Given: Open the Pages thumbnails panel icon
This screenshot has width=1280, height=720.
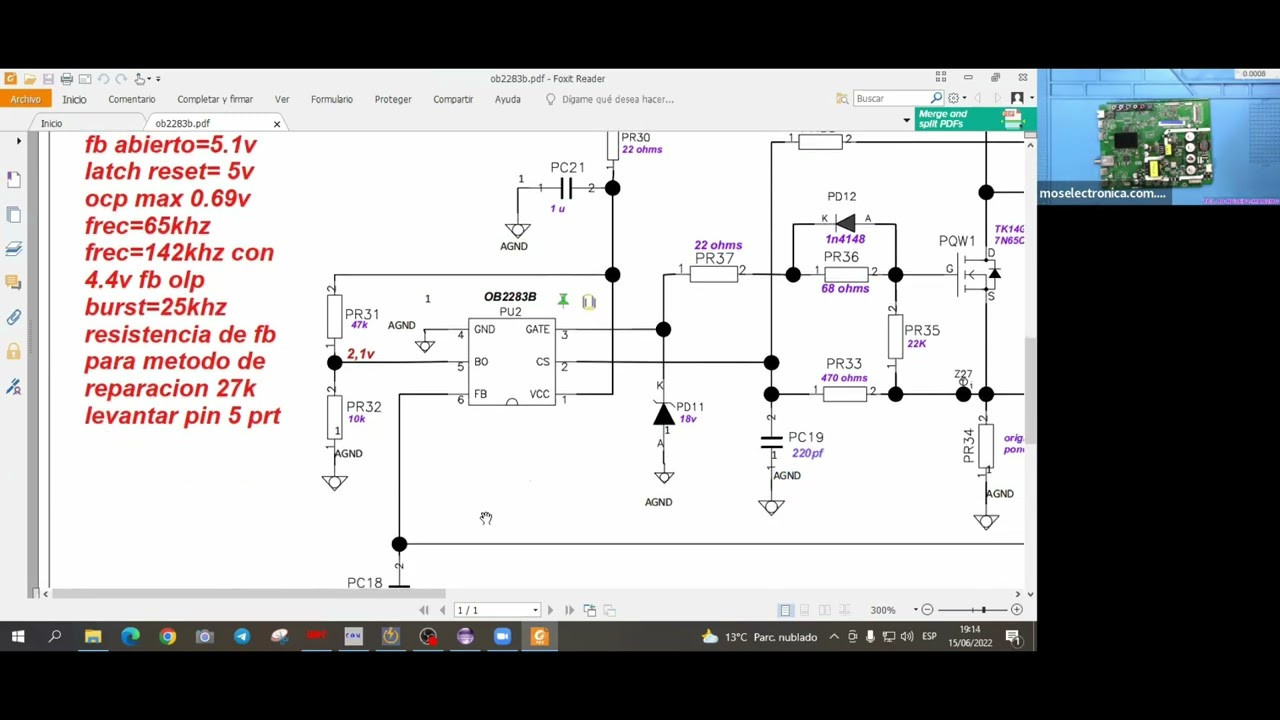Looking at the screenshot, I should (14, 215).
